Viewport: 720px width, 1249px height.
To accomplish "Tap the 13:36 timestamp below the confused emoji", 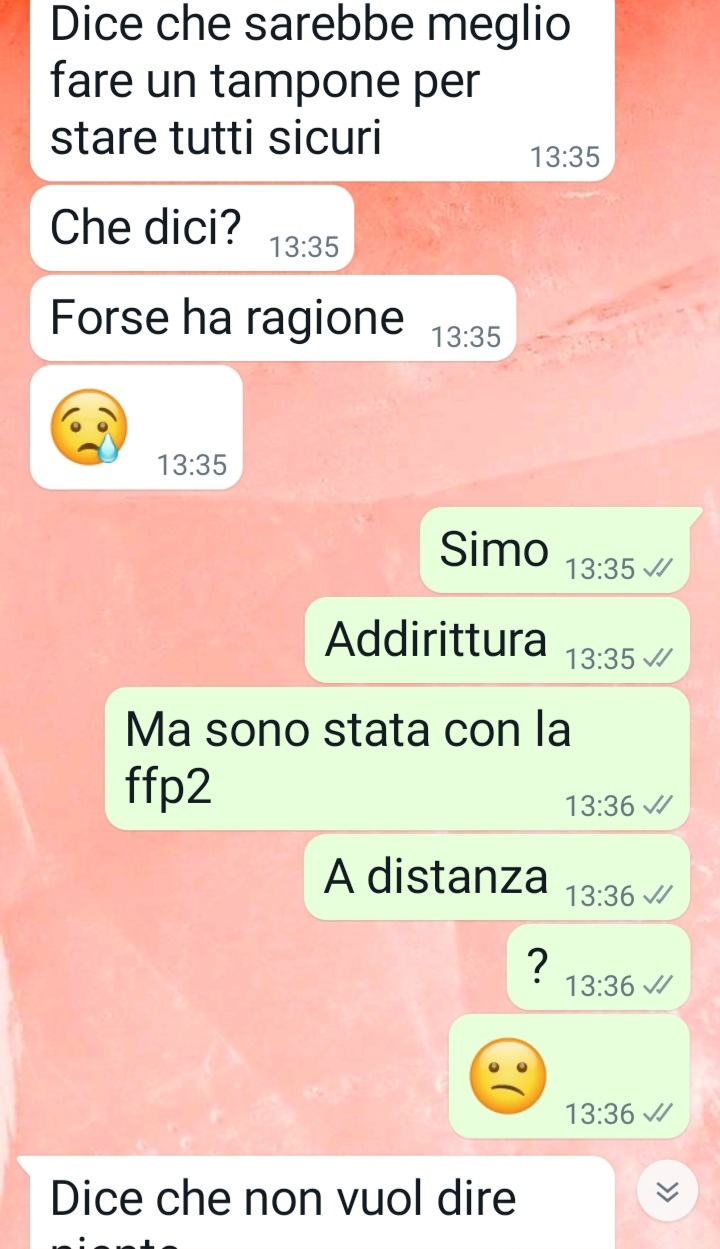I will point(600,1113).
